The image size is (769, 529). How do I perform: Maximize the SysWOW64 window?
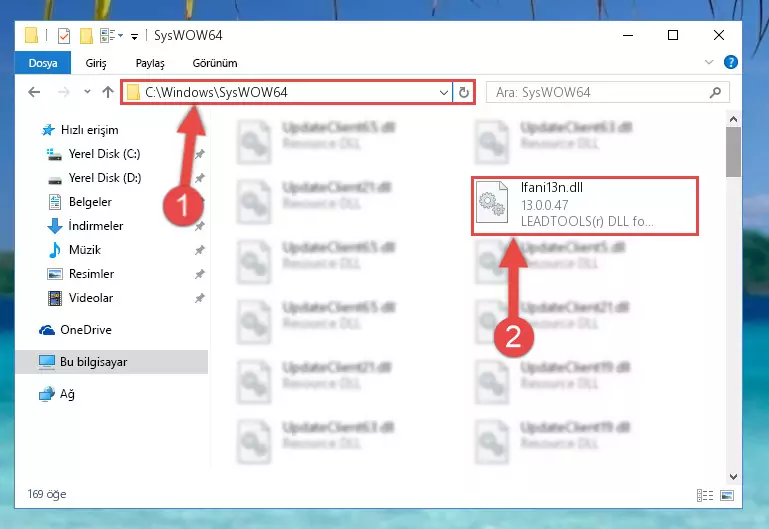[673, 35]
